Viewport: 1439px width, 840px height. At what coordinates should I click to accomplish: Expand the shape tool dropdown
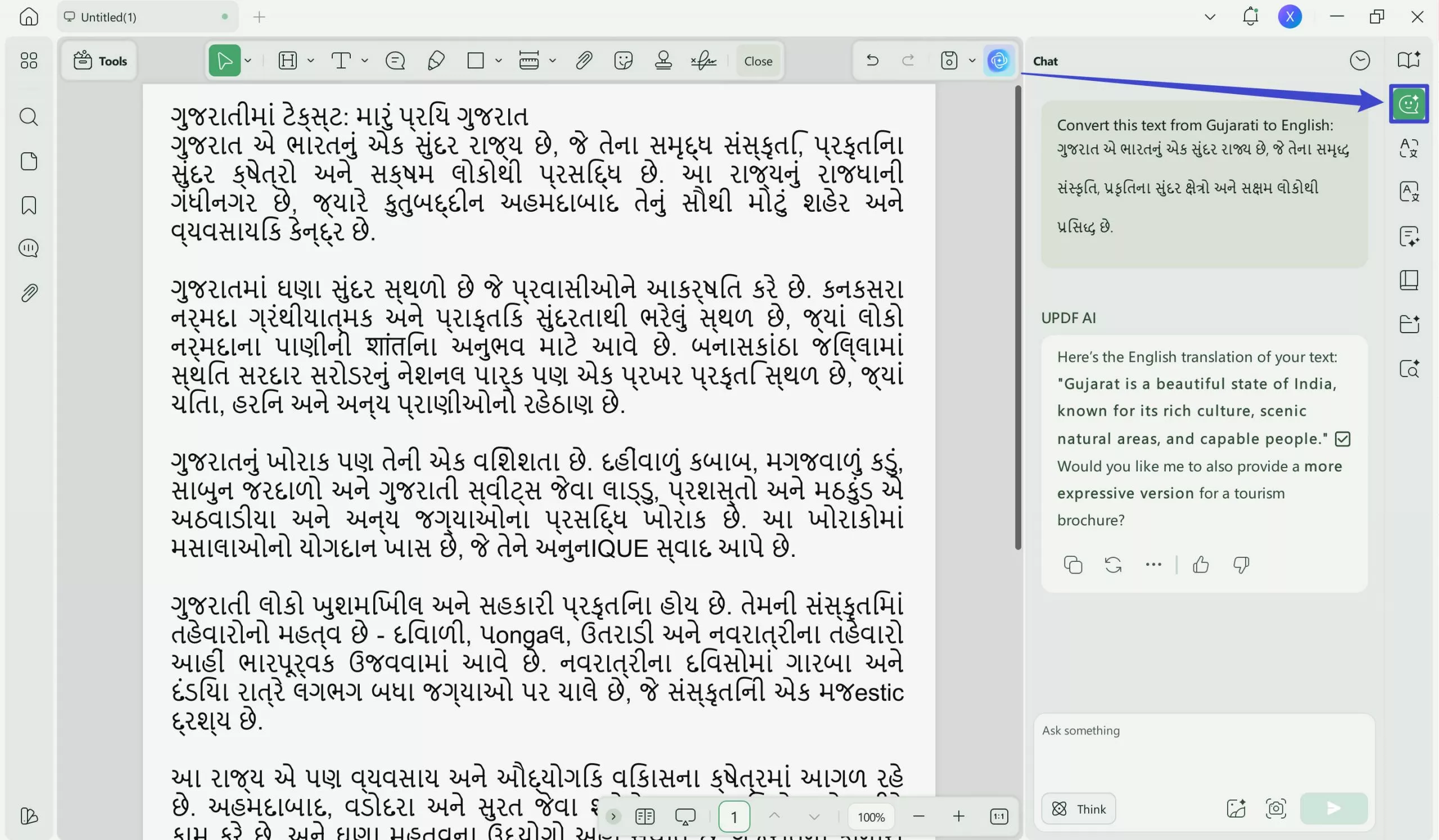[x=498, y=60]
